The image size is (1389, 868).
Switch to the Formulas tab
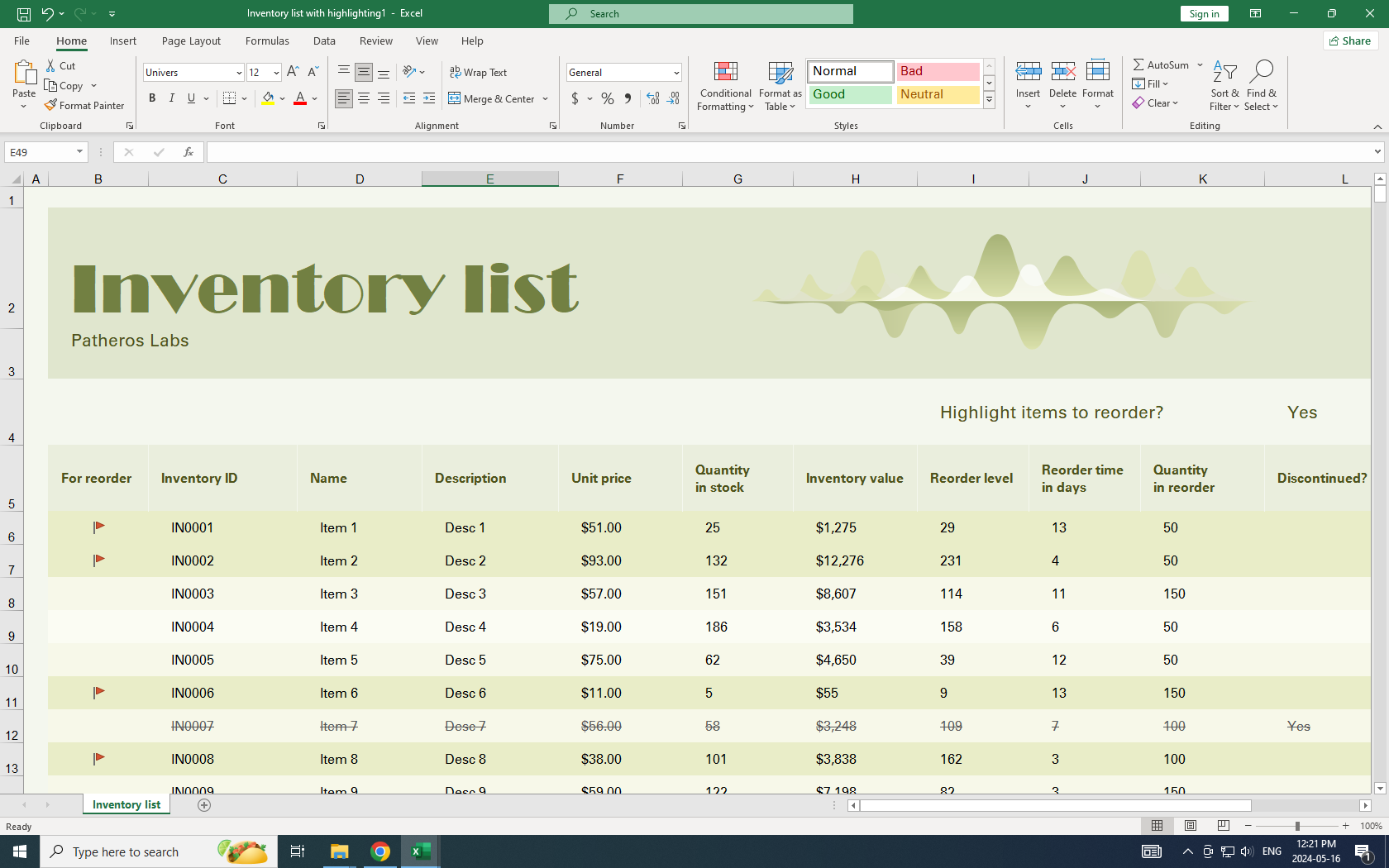(x=267, y=41)
